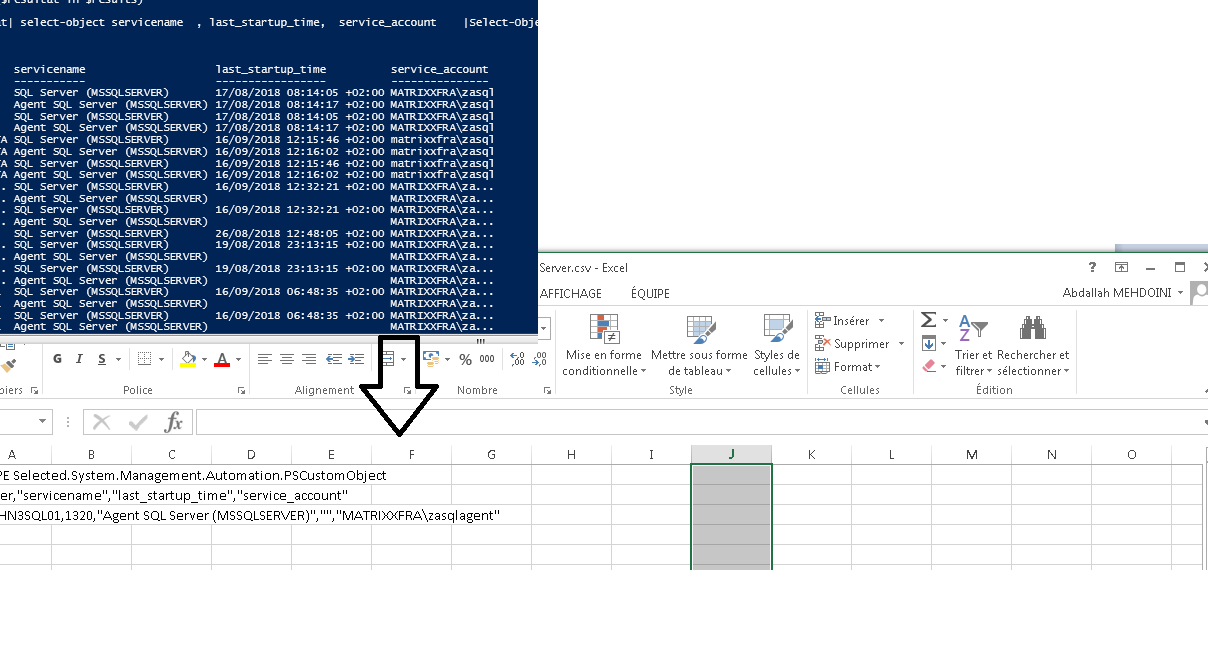Open the AFFICHAGE ribbon tab
1208x648 pixels.
click(x=571, y=293)
